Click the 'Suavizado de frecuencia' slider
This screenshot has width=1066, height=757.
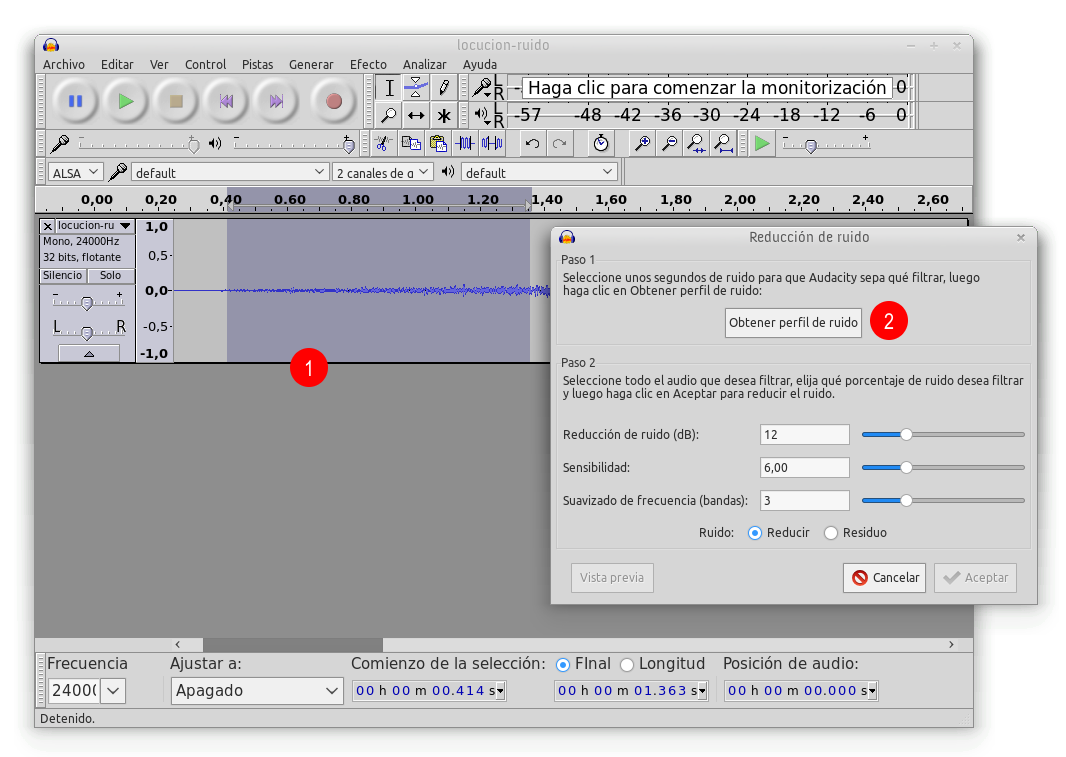point(943,501)
